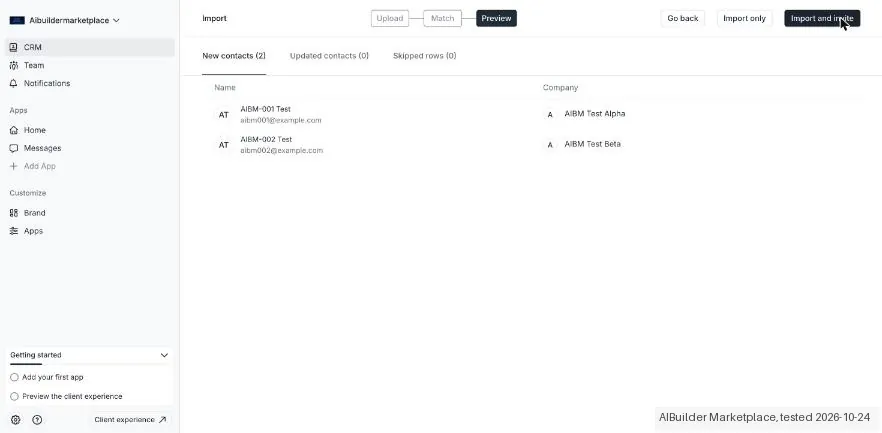
Task: Click the Preview import step
Action: tap(496, 18)
